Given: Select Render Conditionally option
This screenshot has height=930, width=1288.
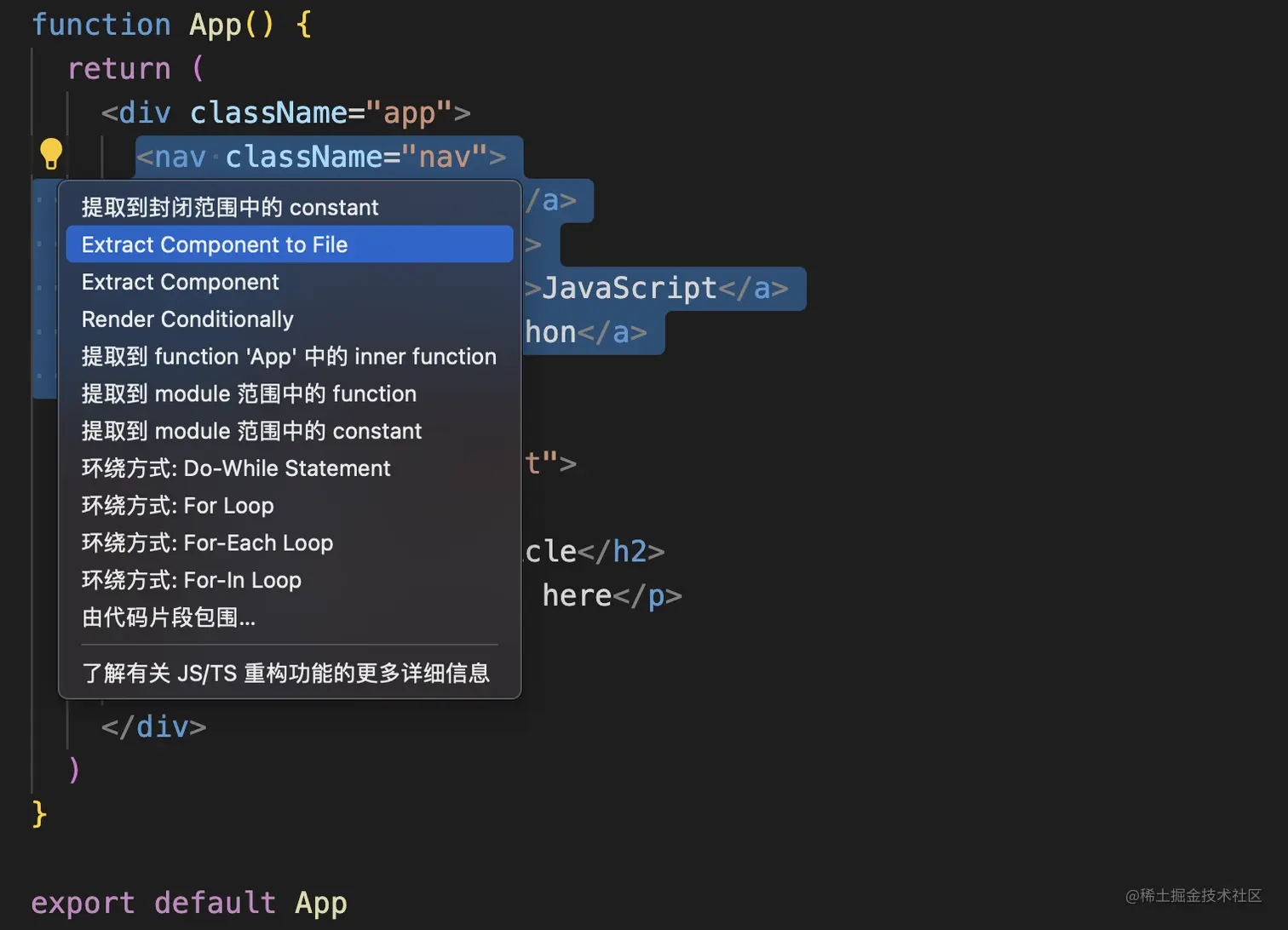Looking at the screenshot, I should pos(290,319).
